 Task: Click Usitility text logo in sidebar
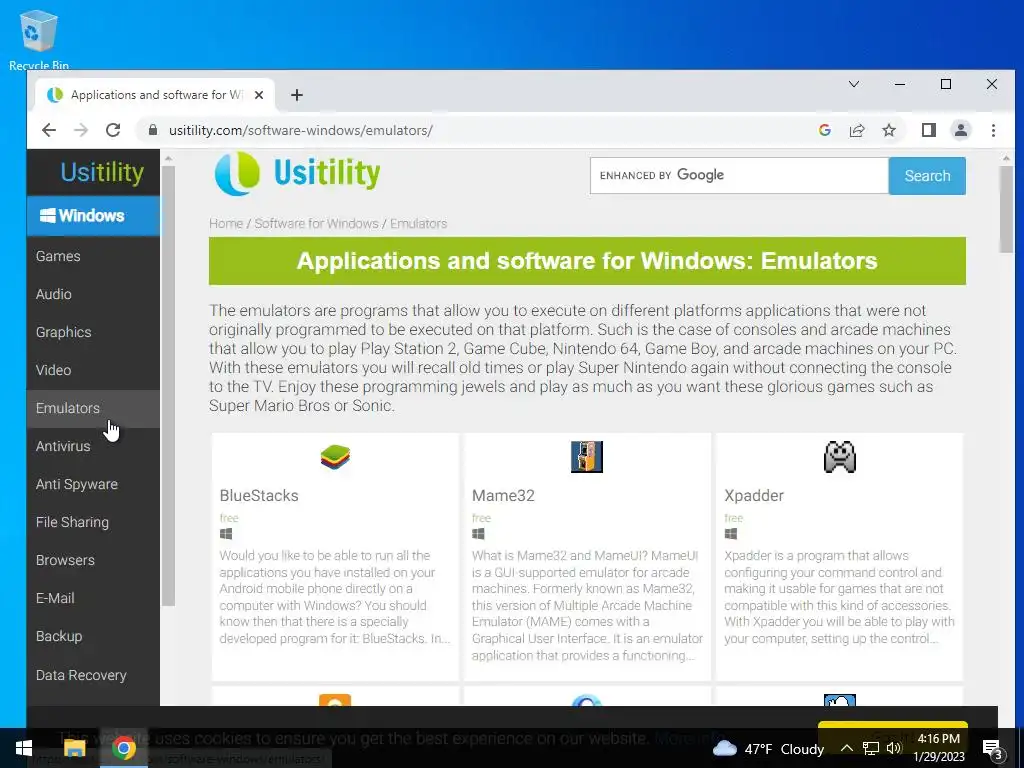click(x=102, y=172)
